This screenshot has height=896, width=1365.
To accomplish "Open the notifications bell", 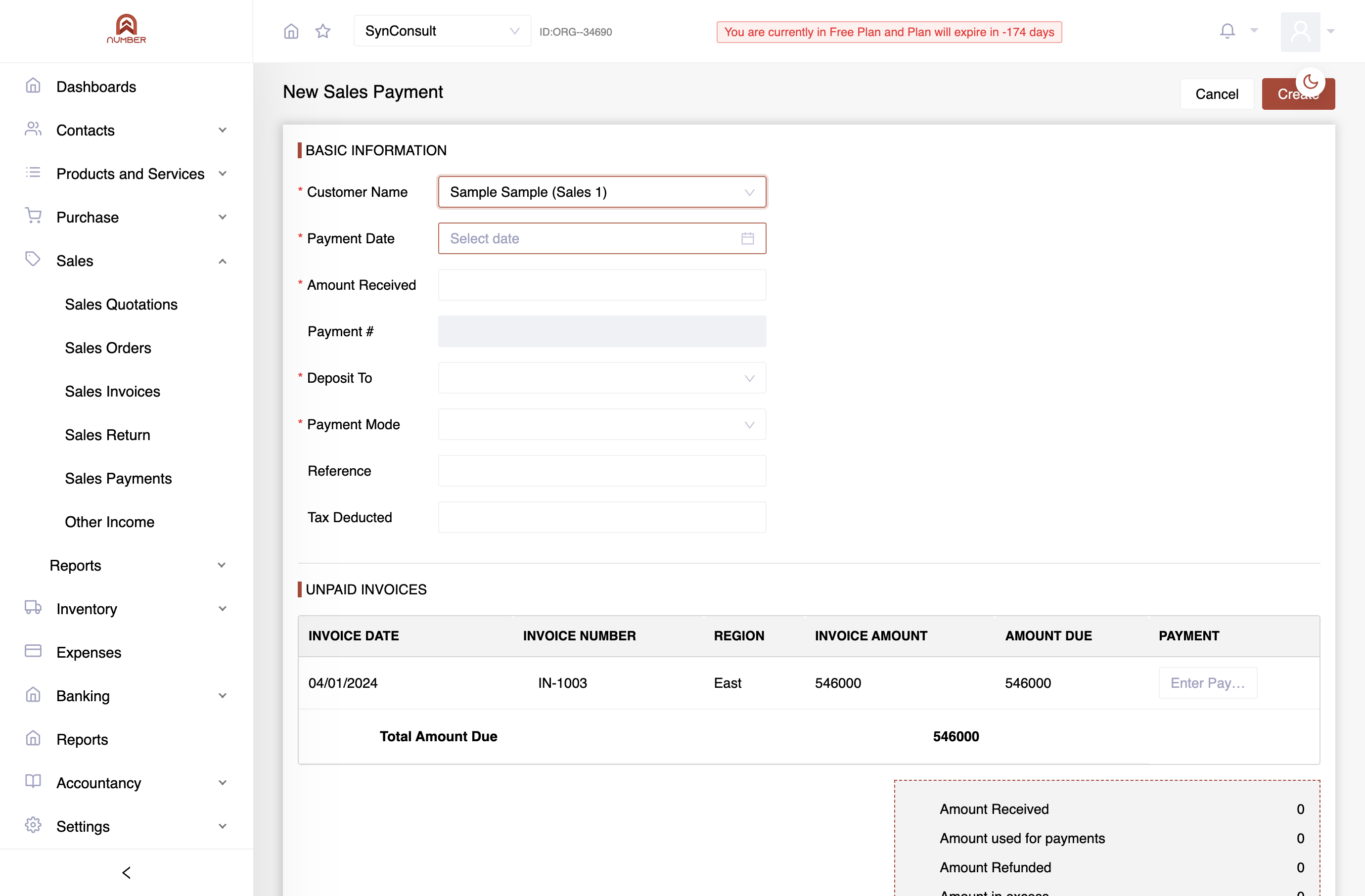I will 1228,31.
